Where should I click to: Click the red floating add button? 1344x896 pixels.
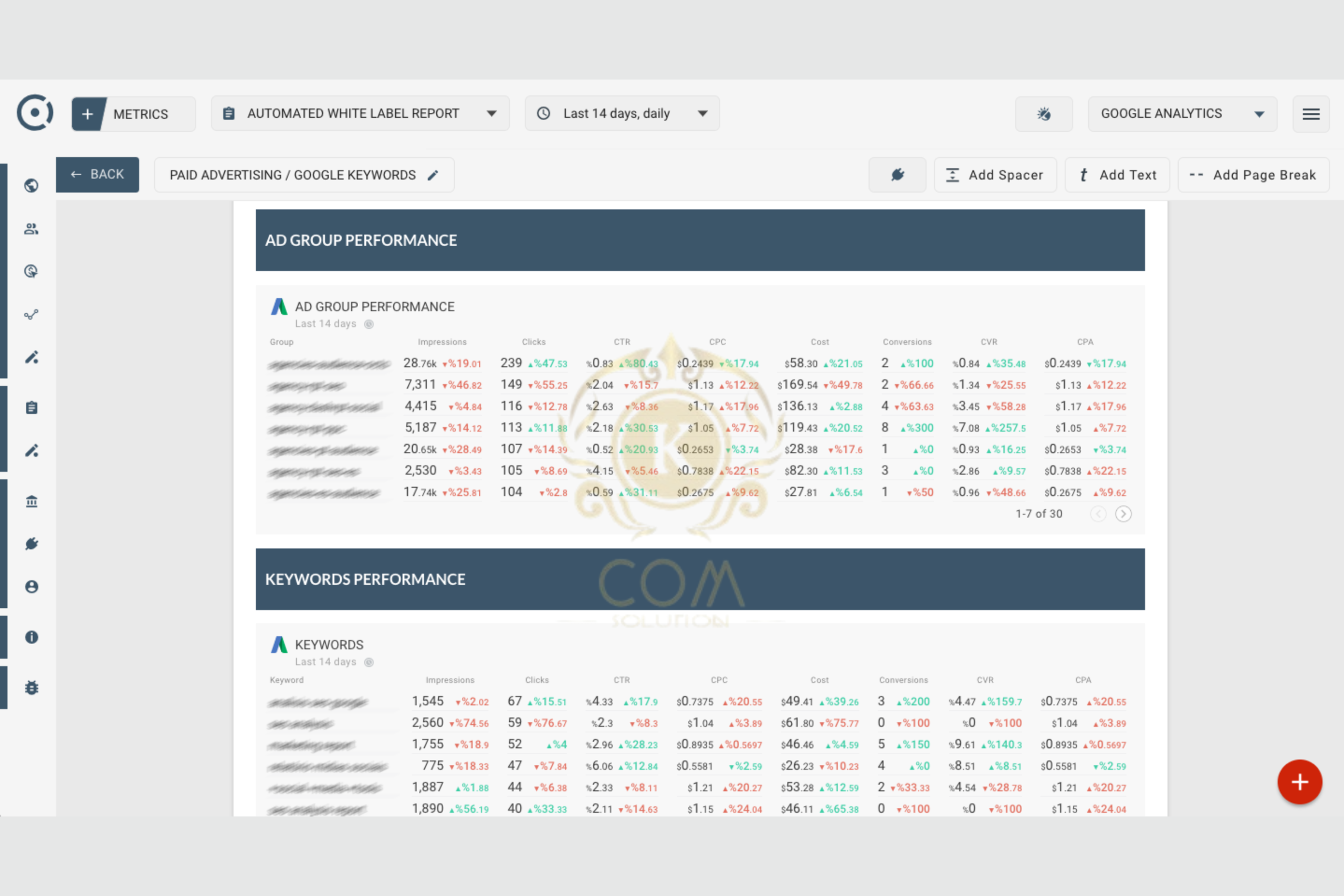tap(1299, 782)
